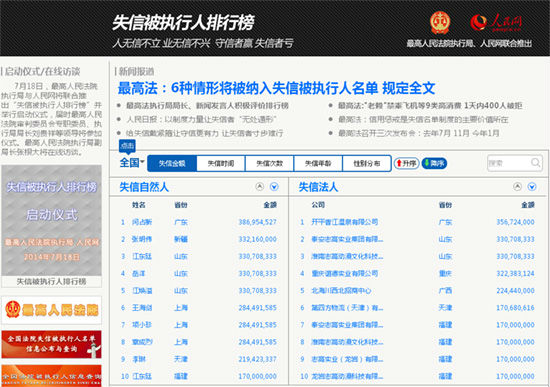Open the 性别分布 tab

[x=367, y=164]
